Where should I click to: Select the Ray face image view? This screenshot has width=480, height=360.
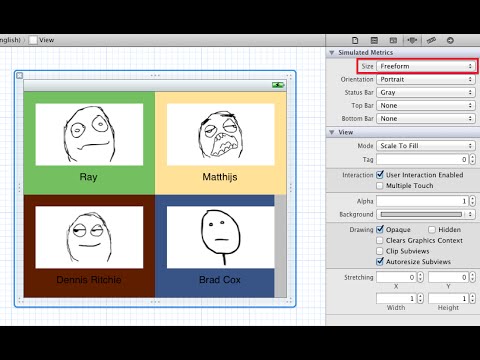click(x=89, y=134)
